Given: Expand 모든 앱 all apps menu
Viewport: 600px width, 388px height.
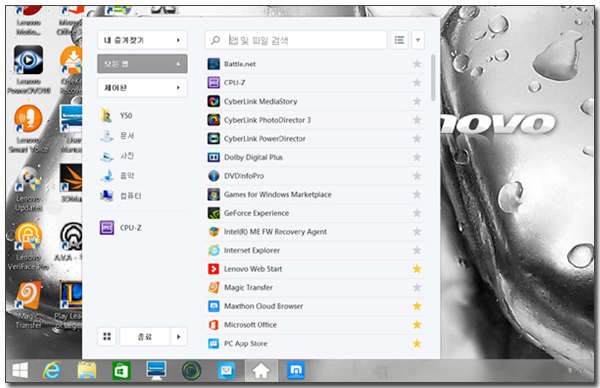Looking at the screenshot, I should click(x=142, y=64).
